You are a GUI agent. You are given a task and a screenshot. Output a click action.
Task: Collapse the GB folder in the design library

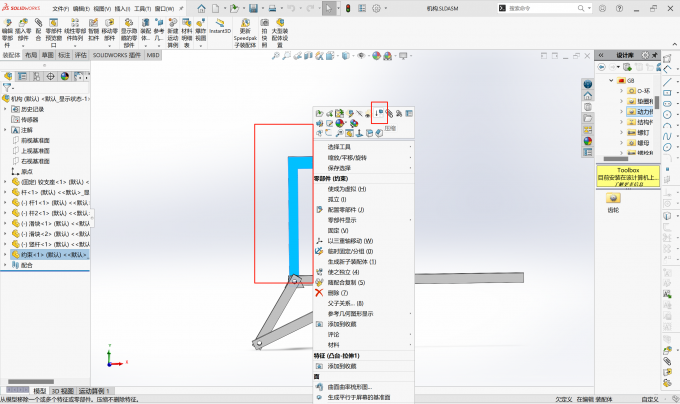tap(611, 80)
